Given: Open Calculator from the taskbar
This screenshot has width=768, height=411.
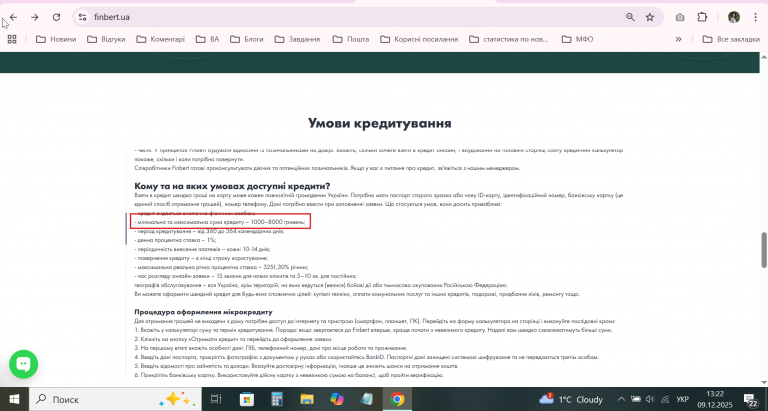Looking at the screenshot, I should pos(277,399).
